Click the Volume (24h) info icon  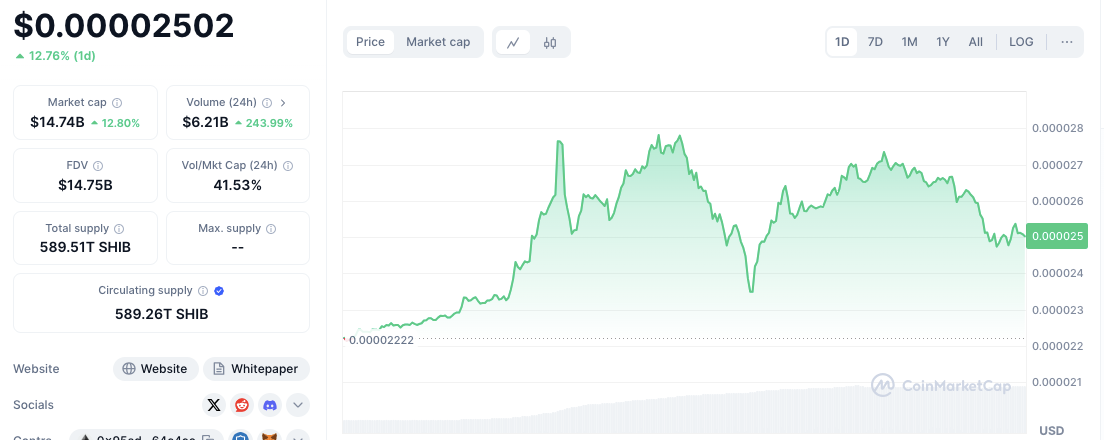coord(267,103)
